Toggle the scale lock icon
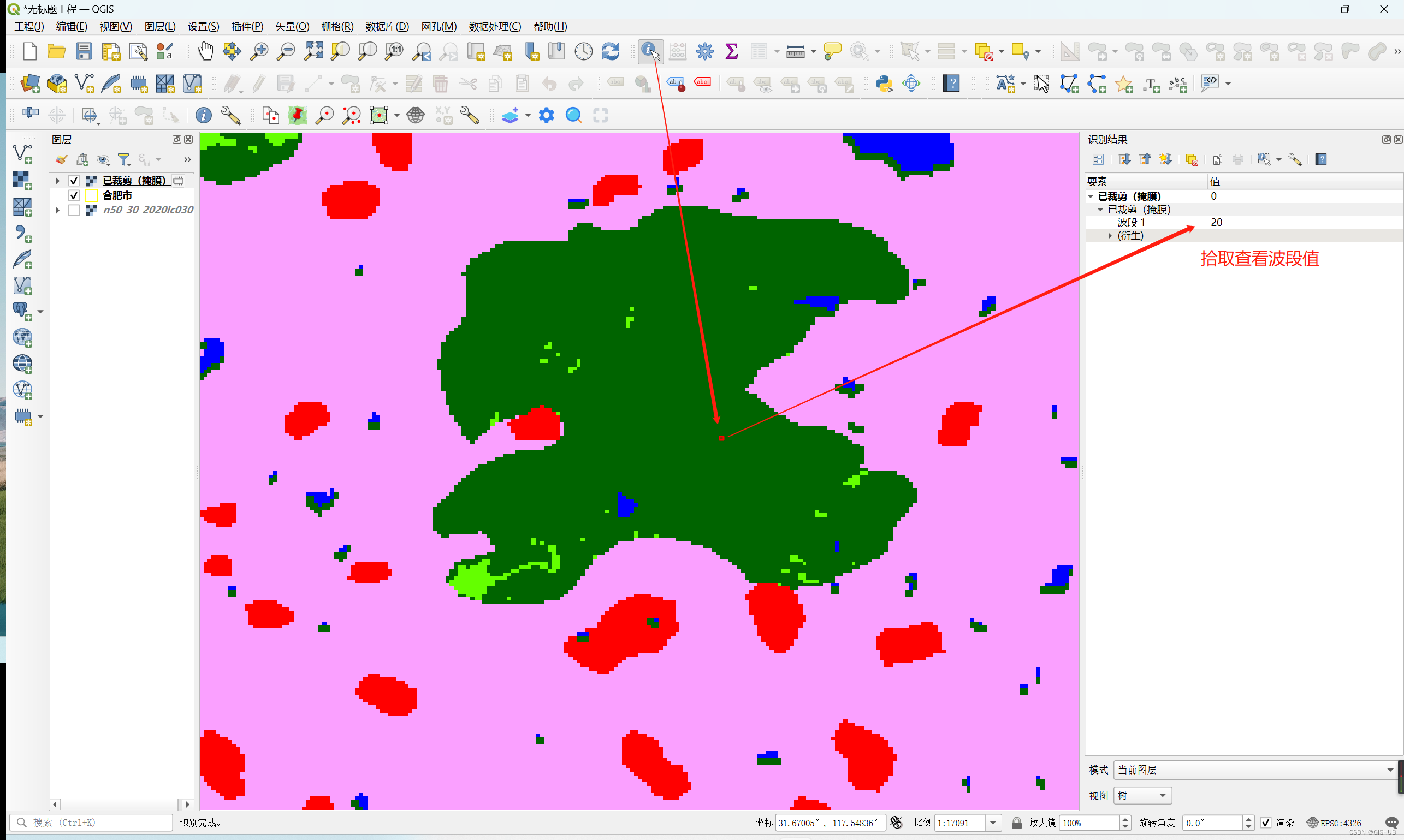This screenshot has width=1404, height=840. coord(1016,823)
